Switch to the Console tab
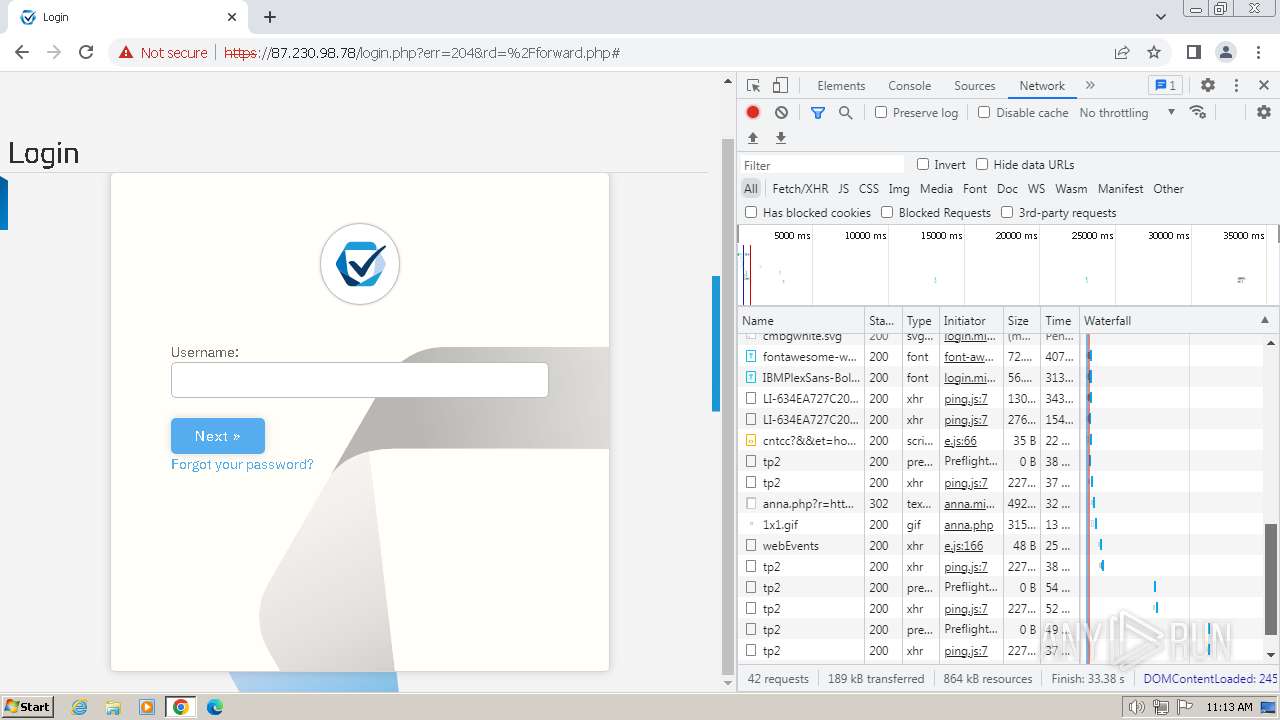 909,86
